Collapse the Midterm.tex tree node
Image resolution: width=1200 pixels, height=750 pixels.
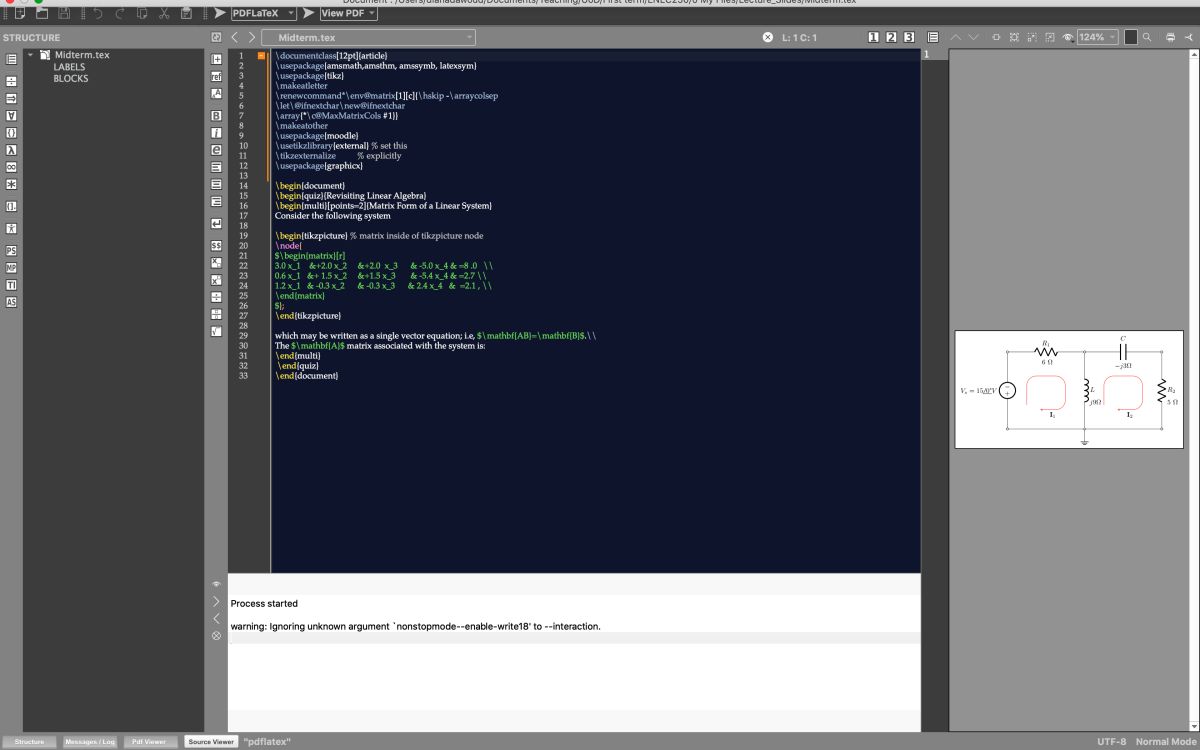pyautogui.click(x=31, y=55)
